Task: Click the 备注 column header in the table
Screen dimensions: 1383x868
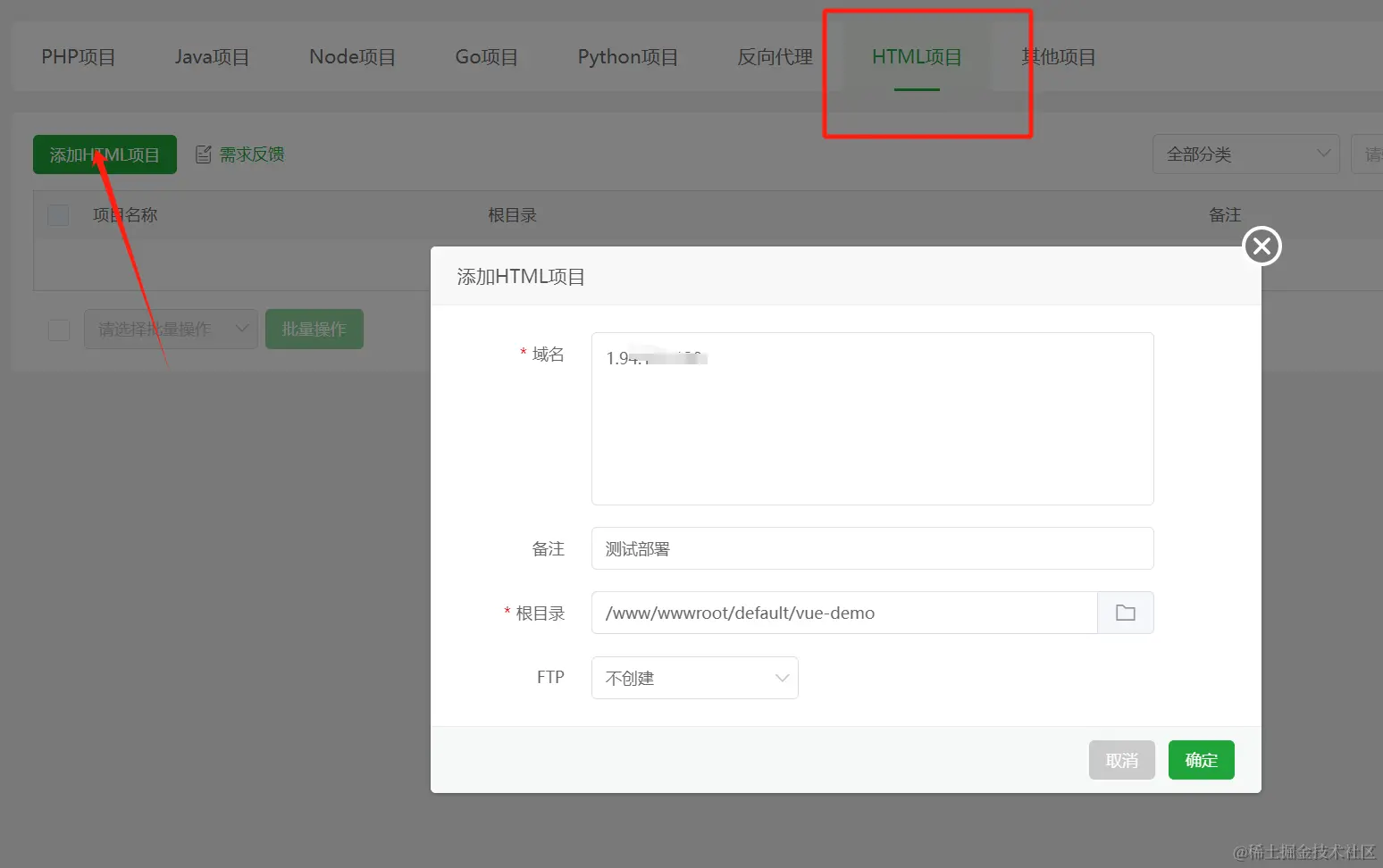Action: pos(1225,215)
